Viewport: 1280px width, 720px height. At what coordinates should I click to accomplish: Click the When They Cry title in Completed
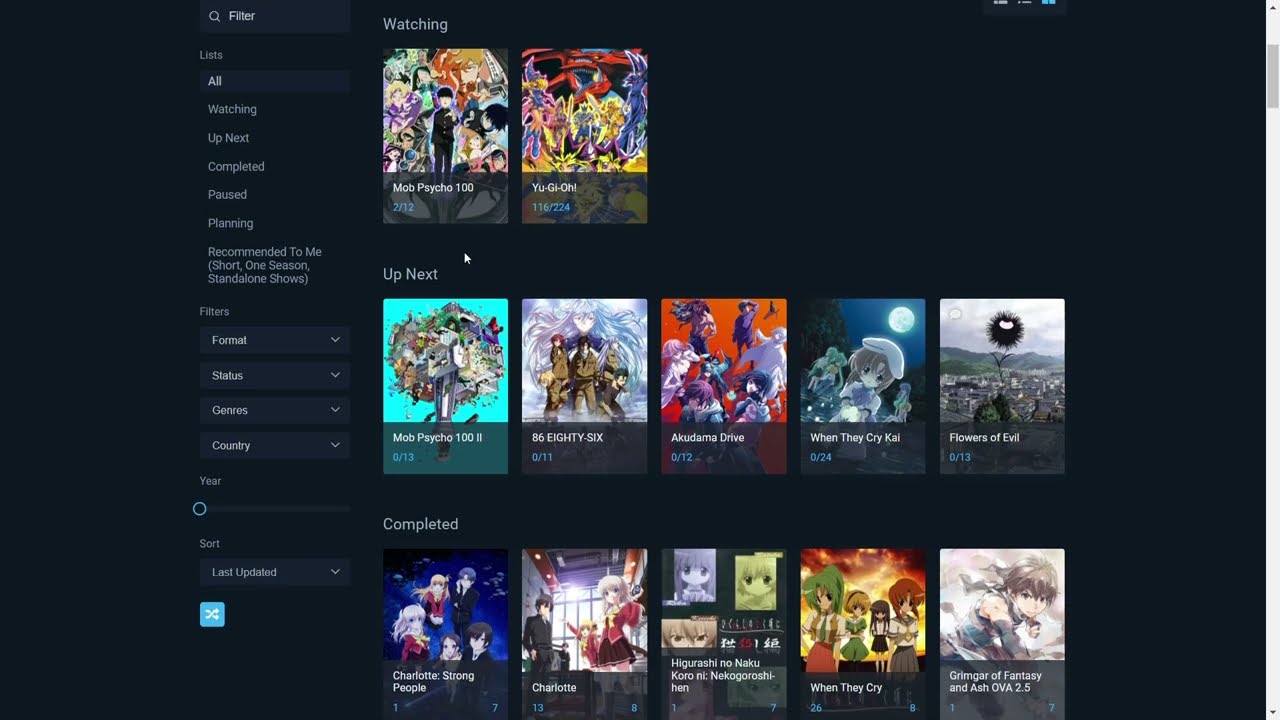846,688
